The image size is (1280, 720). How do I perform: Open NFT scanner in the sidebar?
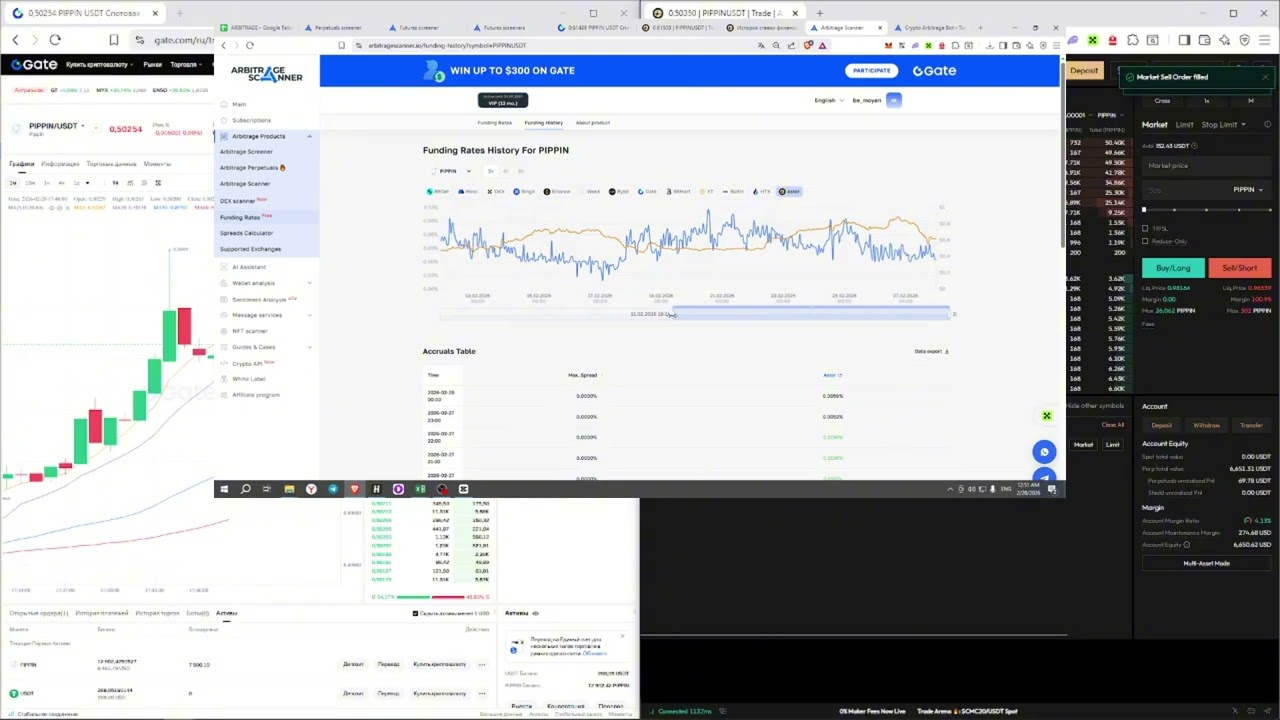[250, 331]
